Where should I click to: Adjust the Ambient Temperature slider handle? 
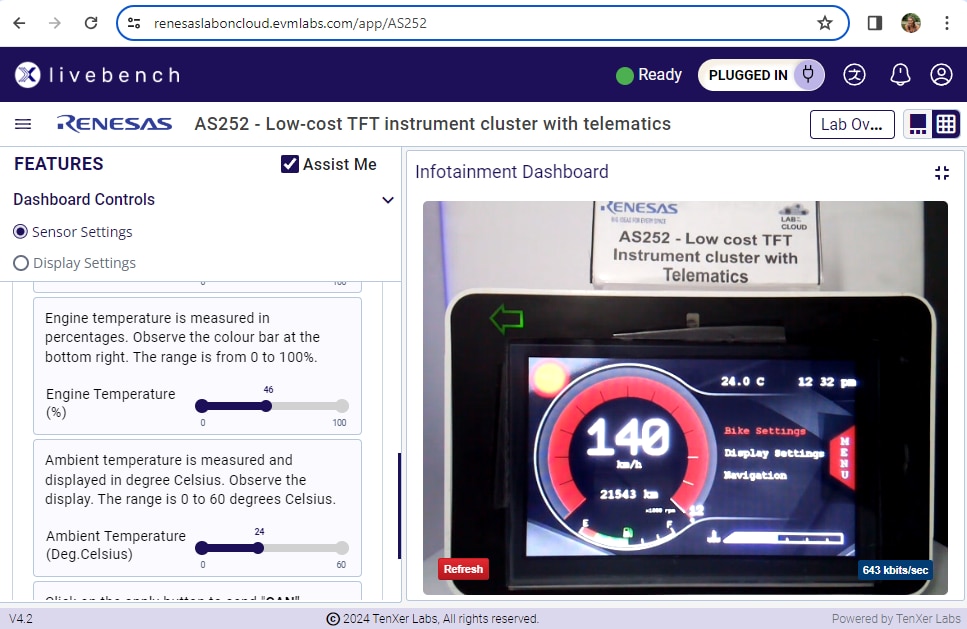pos(258,548)
